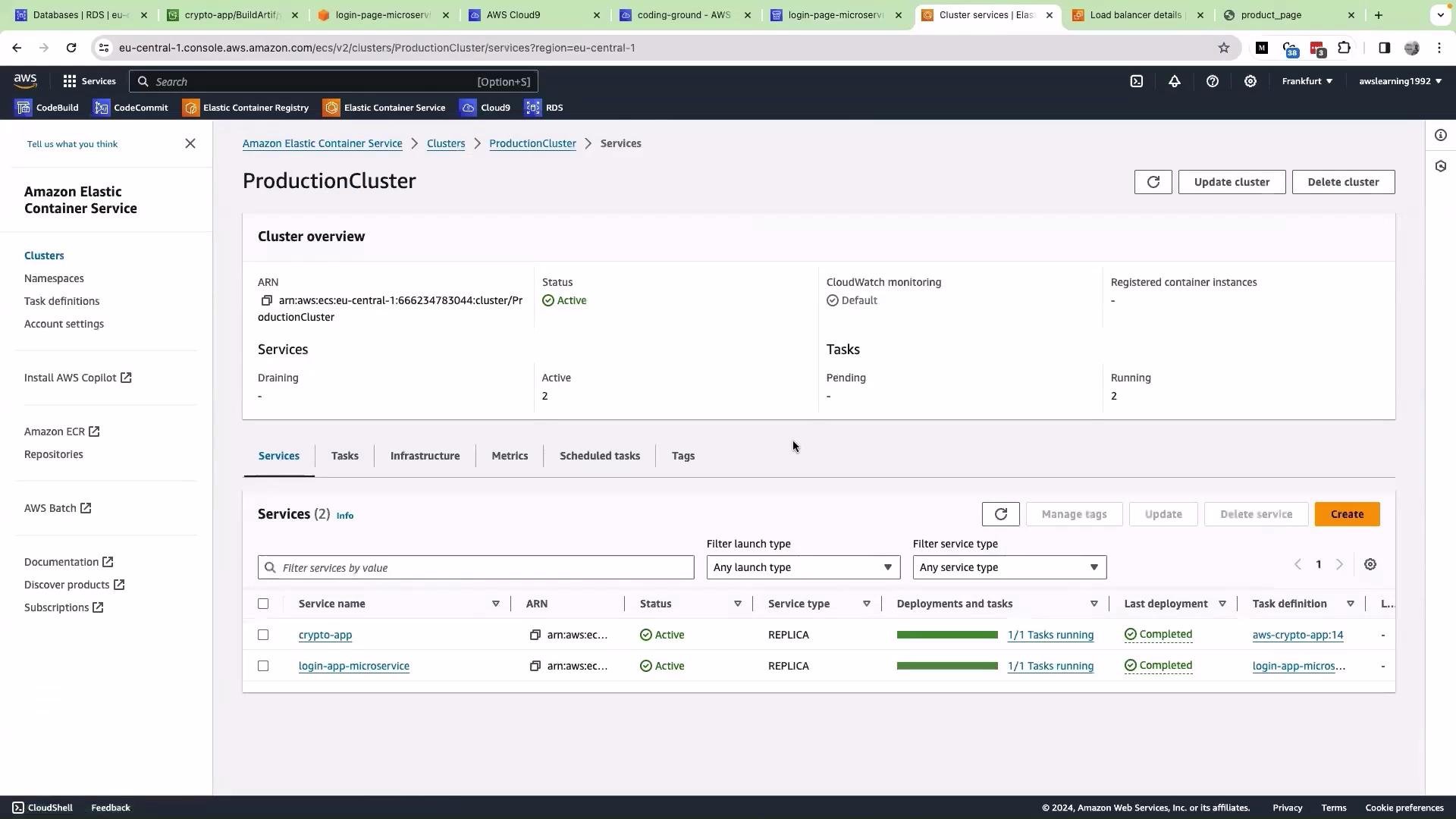Click the Delete cluster button
Viewport: 1456px width, 819px height.
[1343, 182]
